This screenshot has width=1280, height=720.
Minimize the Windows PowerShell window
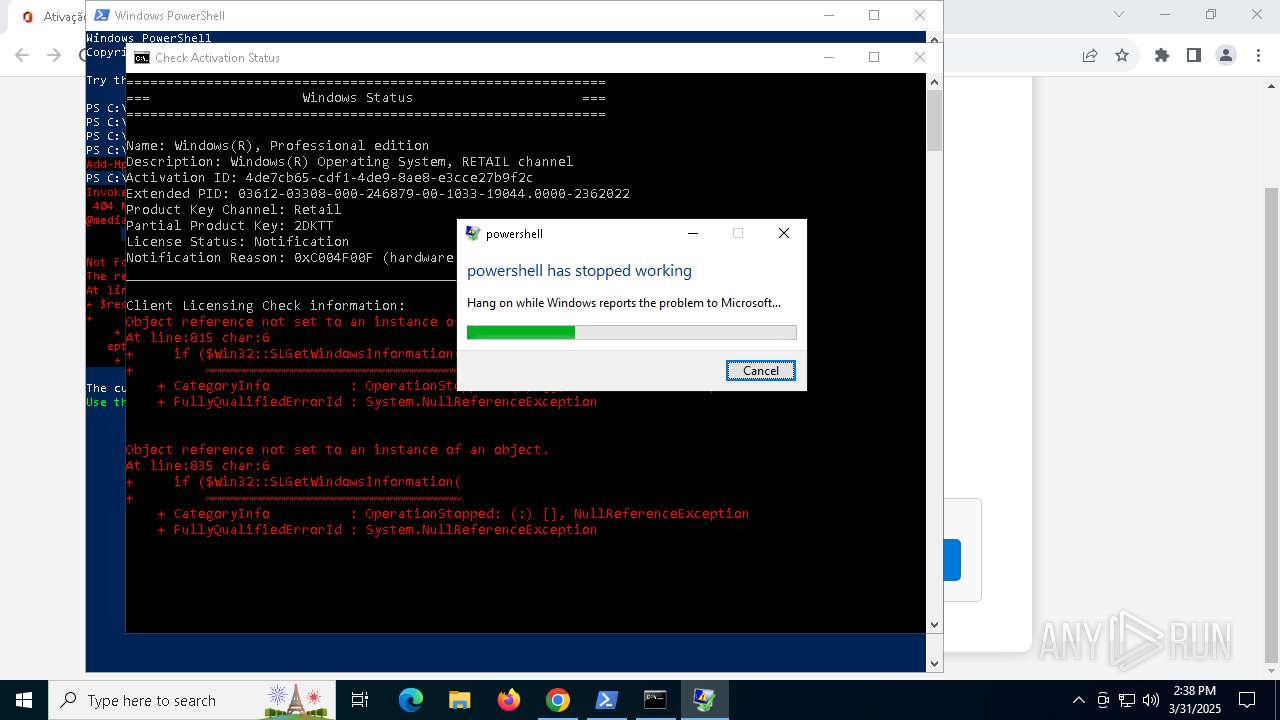click(x=828, y=15)
